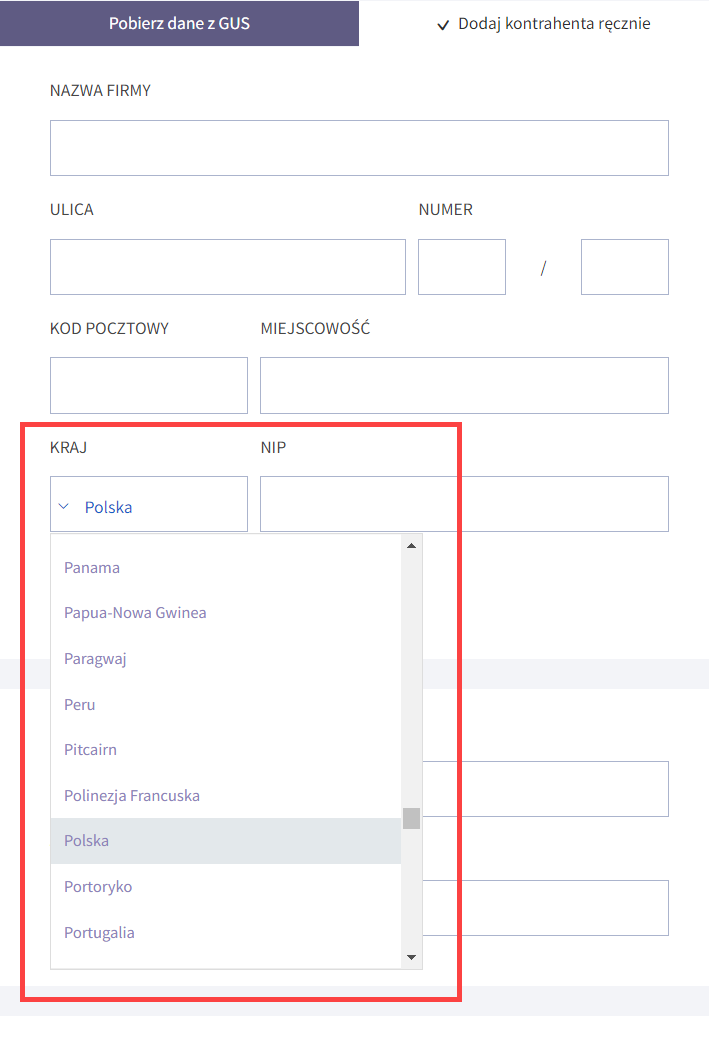Focus the Ulica text field

tap(227, 267)
